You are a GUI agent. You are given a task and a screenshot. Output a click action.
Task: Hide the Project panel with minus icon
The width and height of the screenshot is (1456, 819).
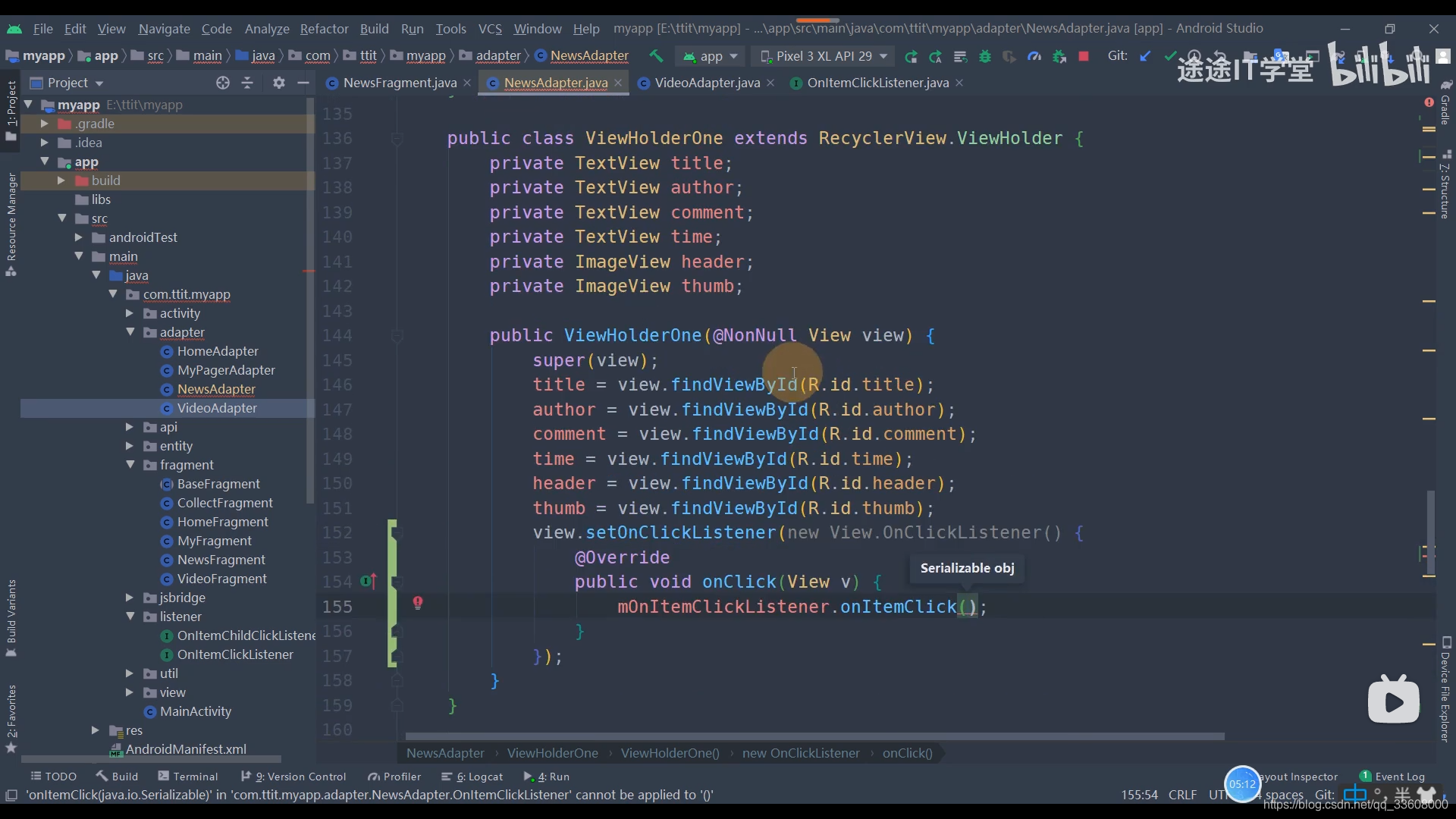pos(303,83)
